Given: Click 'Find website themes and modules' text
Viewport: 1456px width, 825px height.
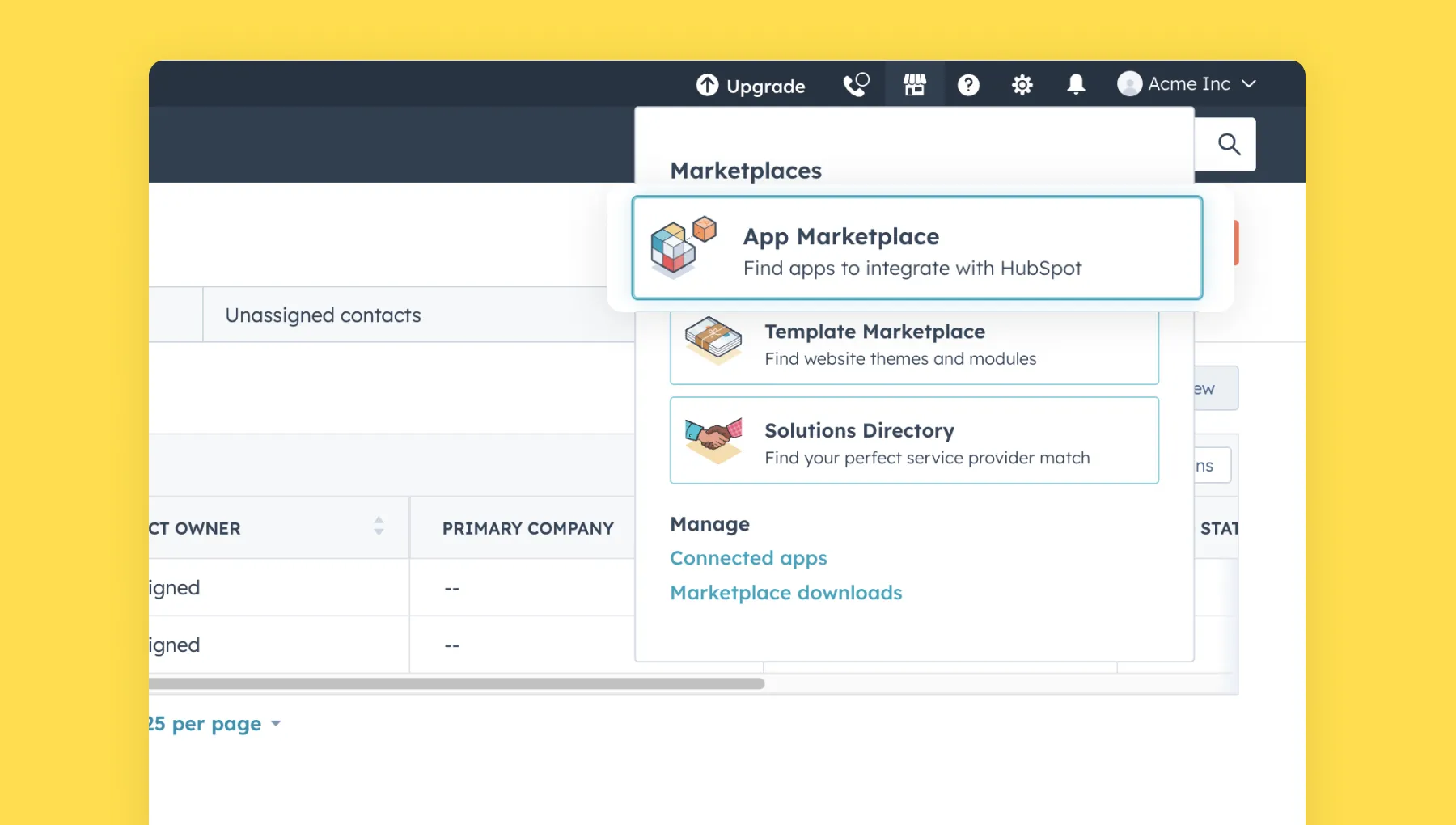Looking at the screenshot, I should [900, 358].
